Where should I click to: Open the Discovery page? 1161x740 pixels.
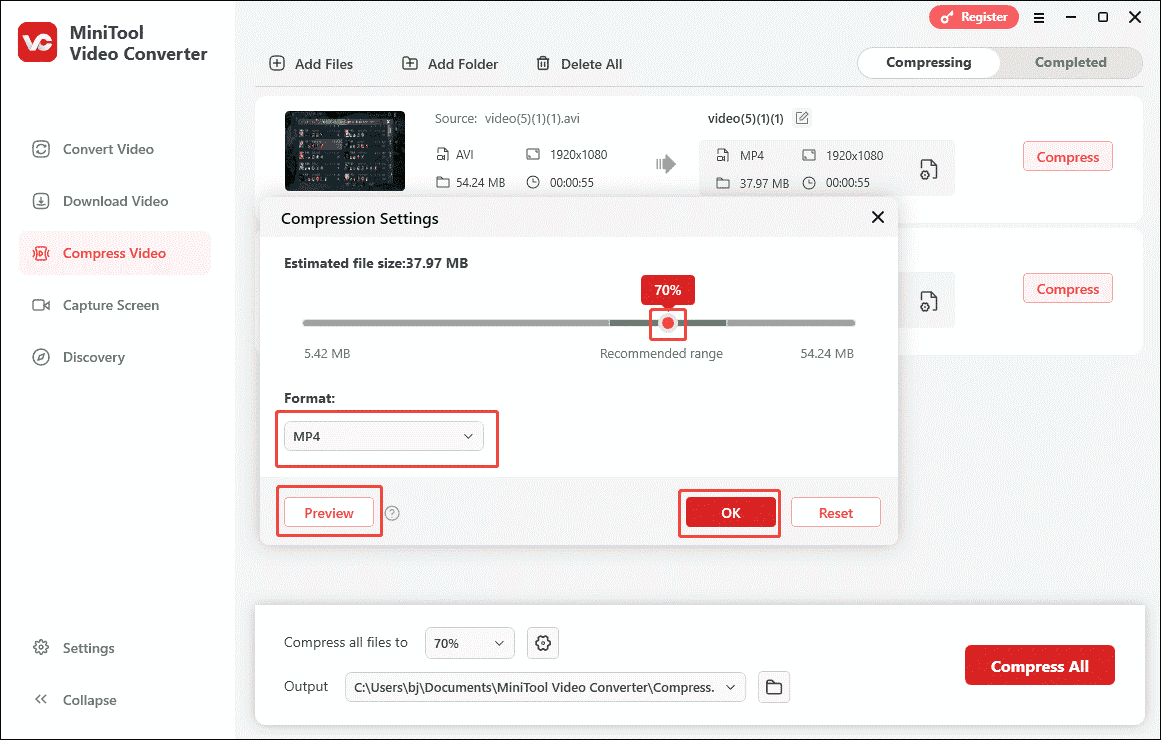click(x=78, y=357)
